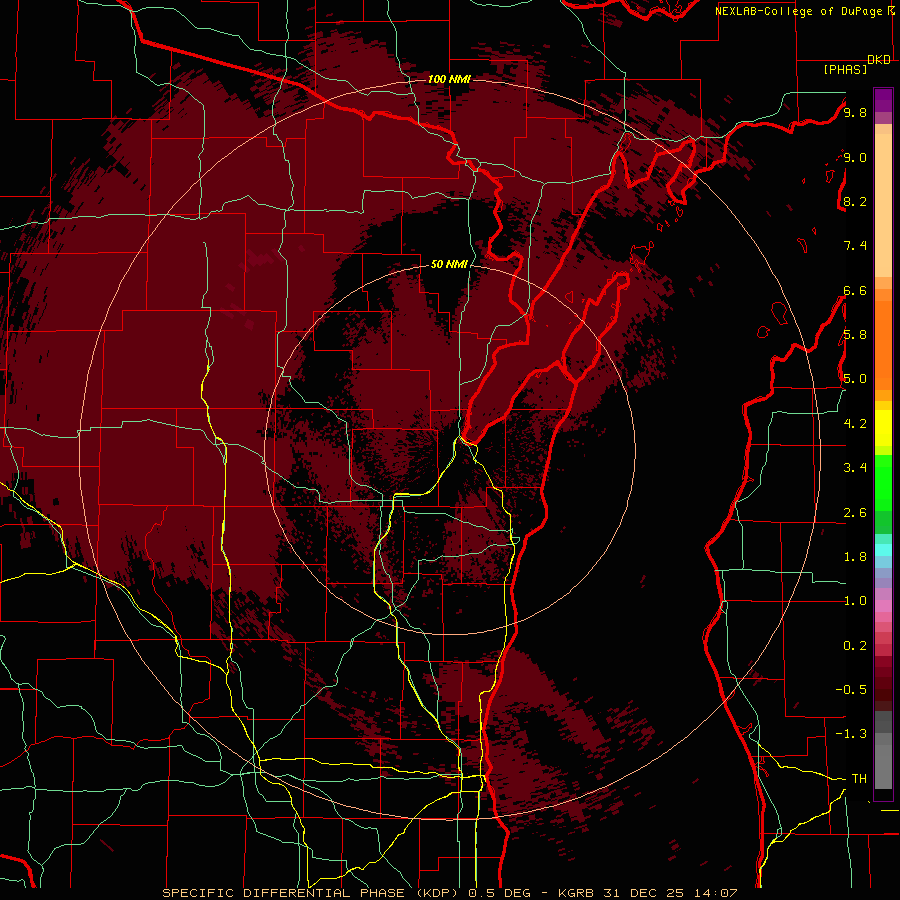Click the 8.2 value on the color scale
Image resolution: width=900 pixels, height=900 pixels.
(855, 201)
